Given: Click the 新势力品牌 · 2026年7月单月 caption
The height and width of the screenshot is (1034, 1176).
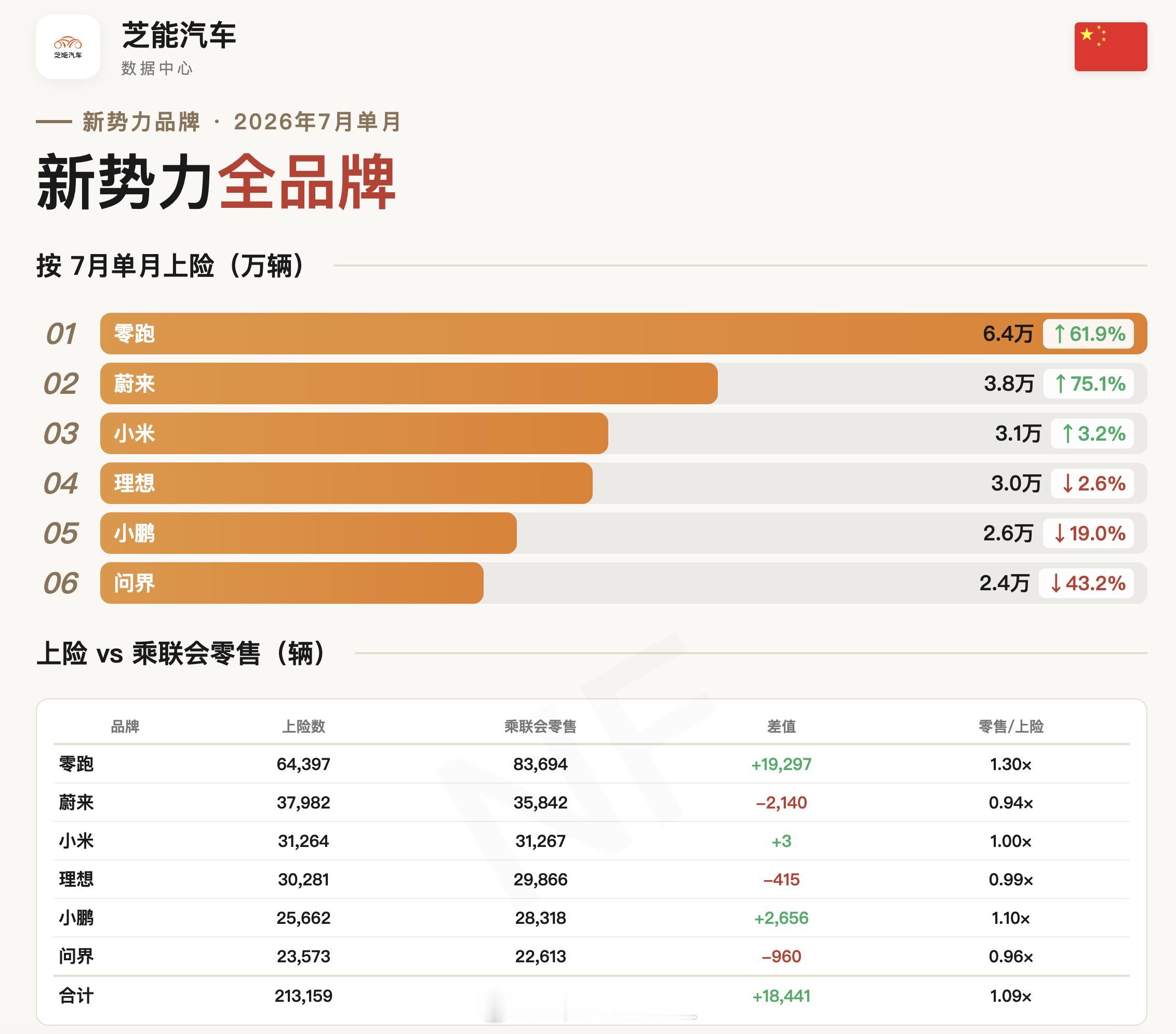Looking at the screenshot, I should point(242,122).
